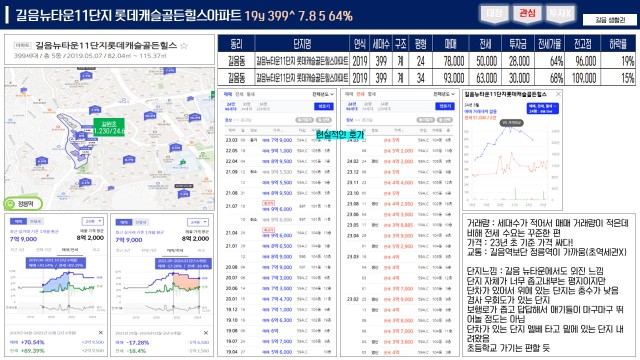Dismiss the -17.28% period comparison summary
640x360 pixels.
coord(206,333)
